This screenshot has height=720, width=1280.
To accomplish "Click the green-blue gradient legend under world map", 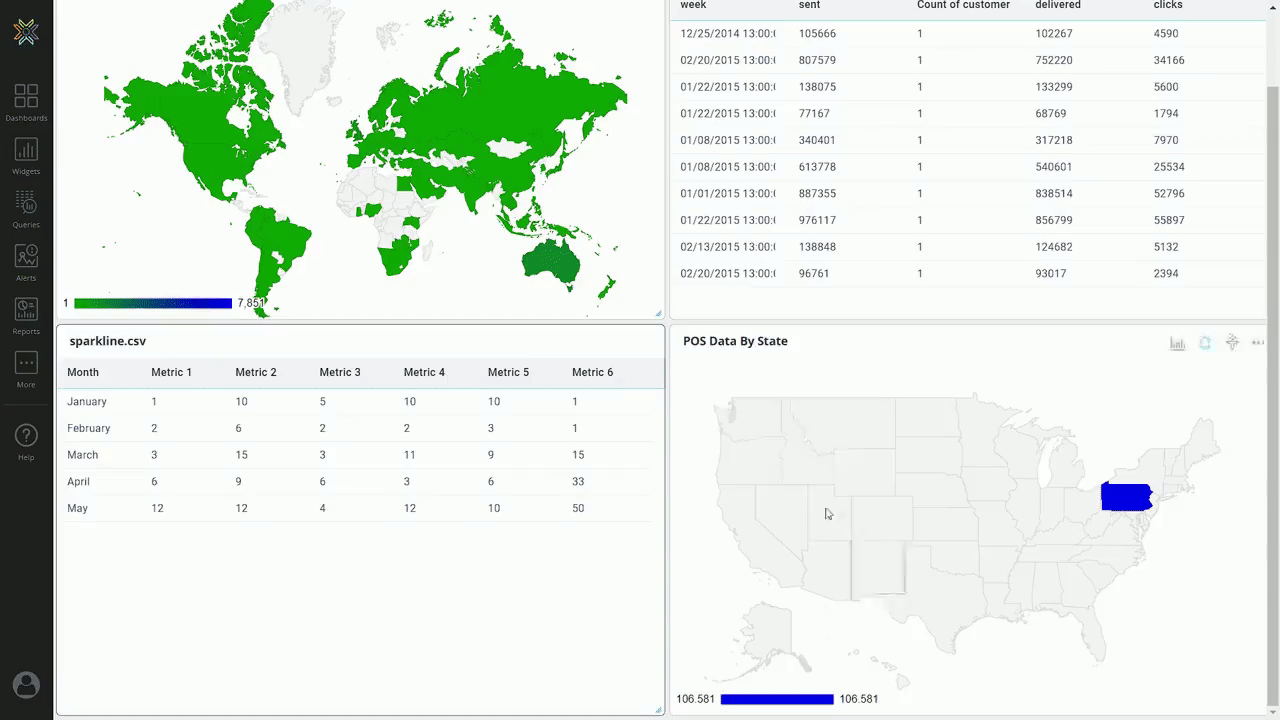I will [x=152, y=303].
